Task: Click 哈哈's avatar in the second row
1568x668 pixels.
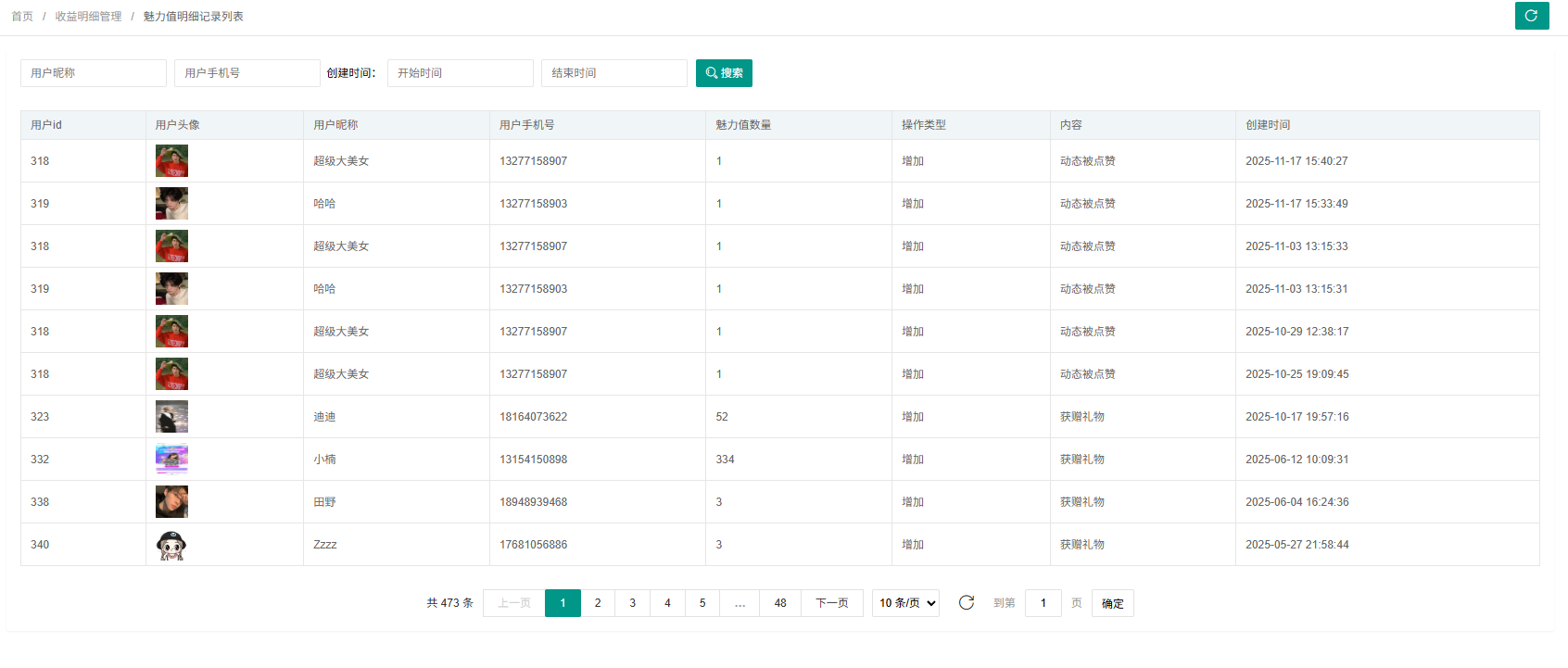Action: tap(171, 204)
